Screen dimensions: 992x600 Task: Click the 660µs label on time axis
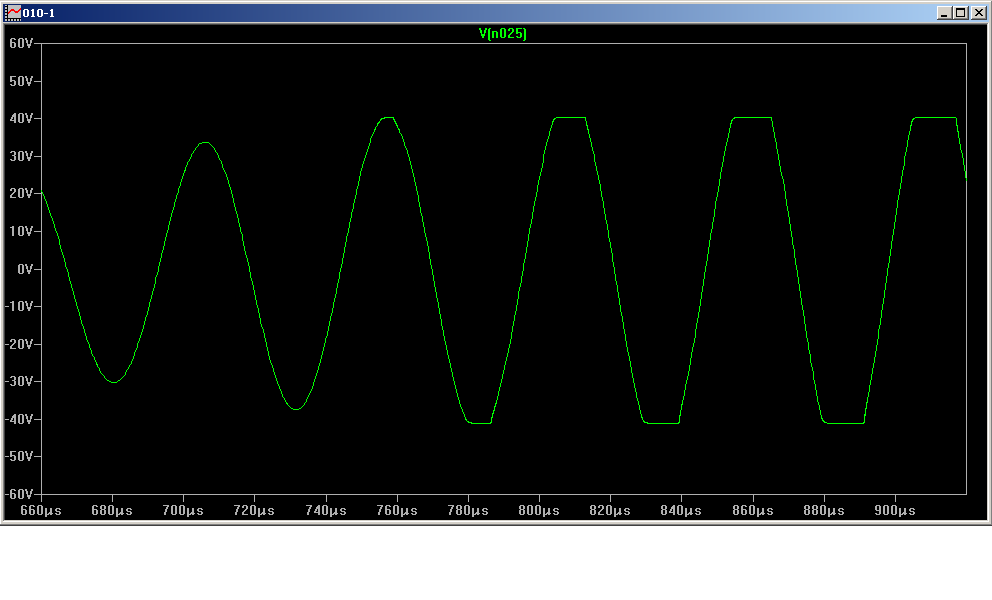click(x=41, y=510)
